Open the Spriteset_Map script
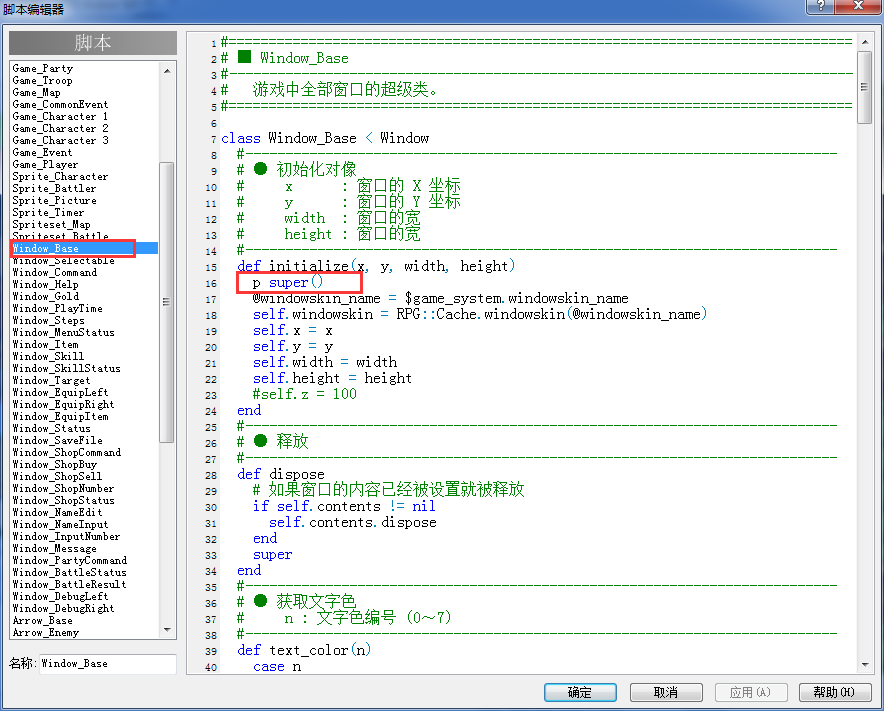 51,224
